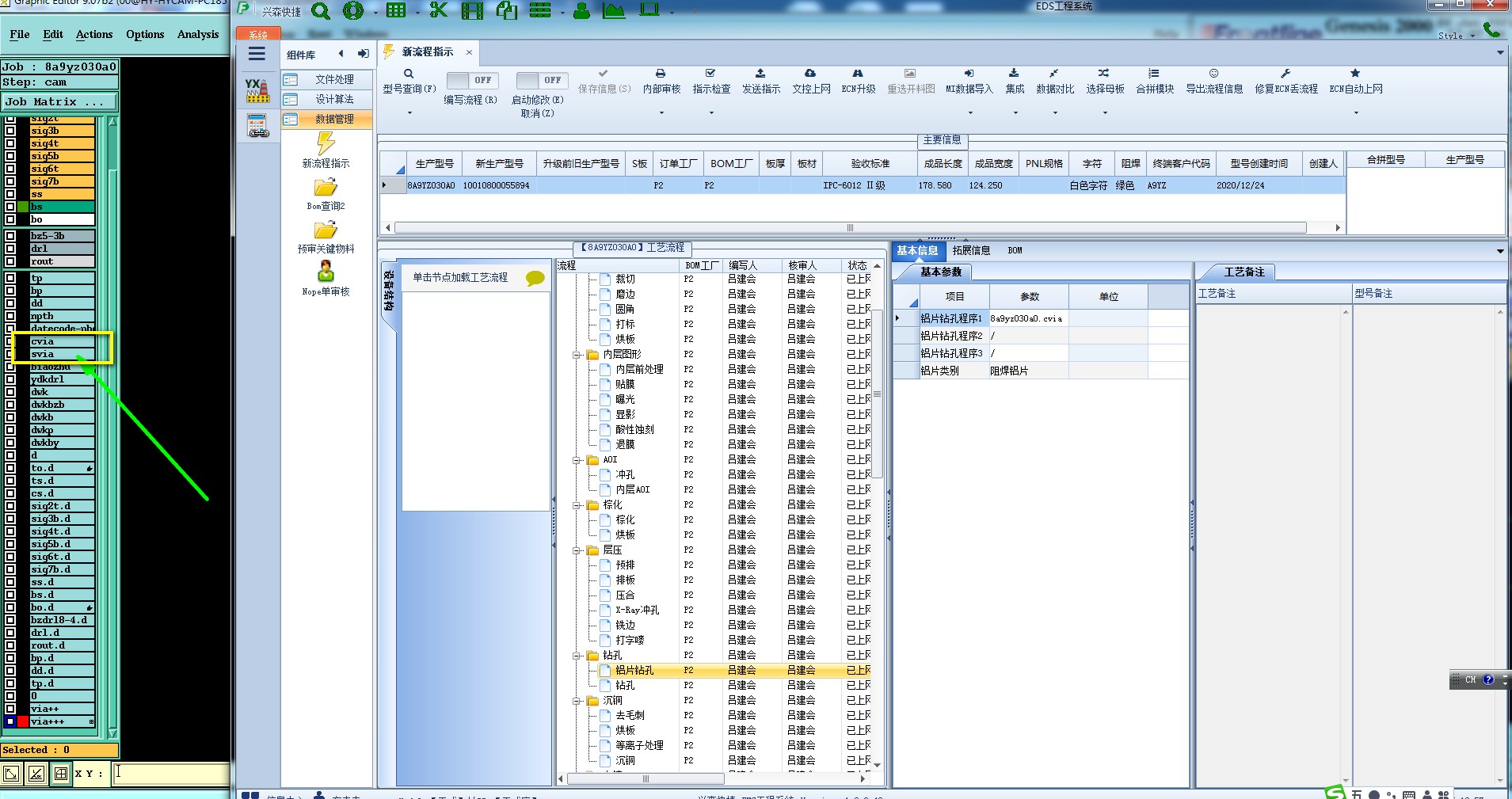The image size is (1512, 799).
Task: Click the red color swatch of via+++
Action: pos(23,721)
